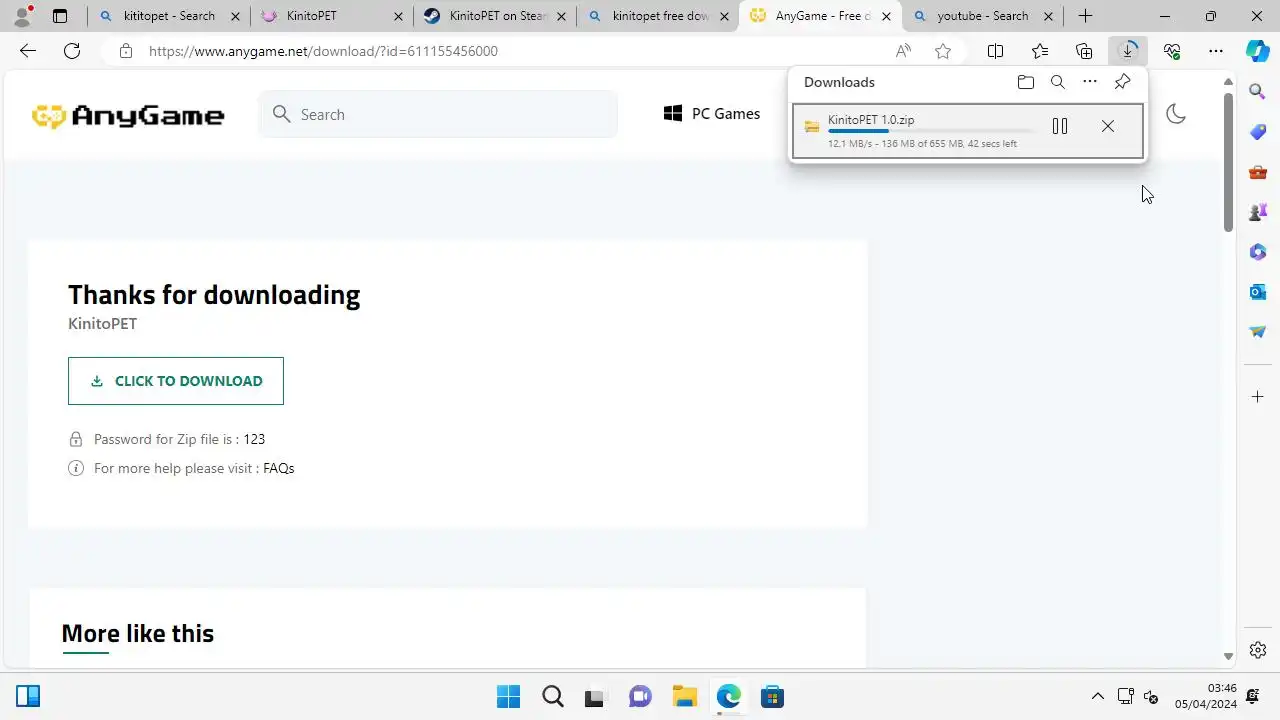Open sidebar settings gear
1280x720 pixels.
point(1258,650)
